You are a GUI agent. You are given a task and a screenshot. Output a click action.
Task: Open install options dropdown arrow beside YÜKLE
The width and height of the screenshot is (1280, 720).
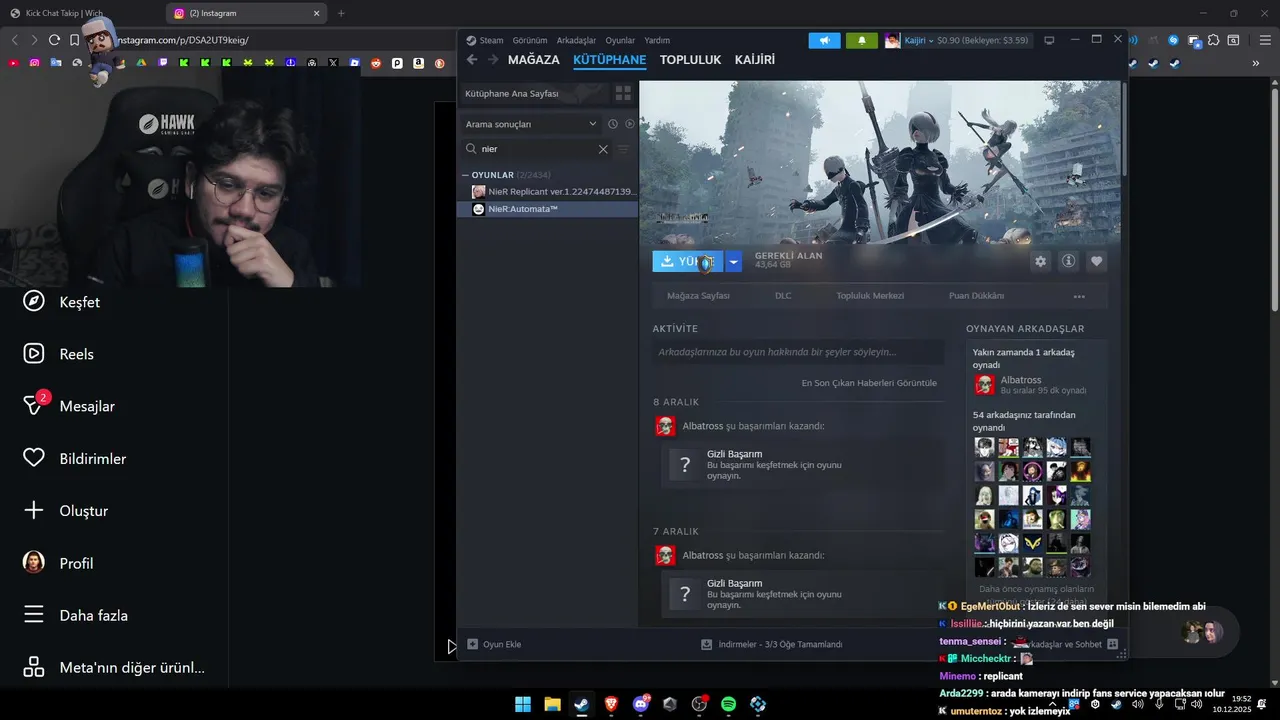pyautogui.click(x=734, y=261)
